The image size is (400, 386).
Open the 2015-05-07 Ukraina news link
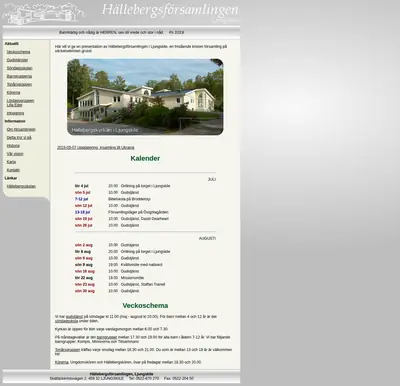pos(96,147)
